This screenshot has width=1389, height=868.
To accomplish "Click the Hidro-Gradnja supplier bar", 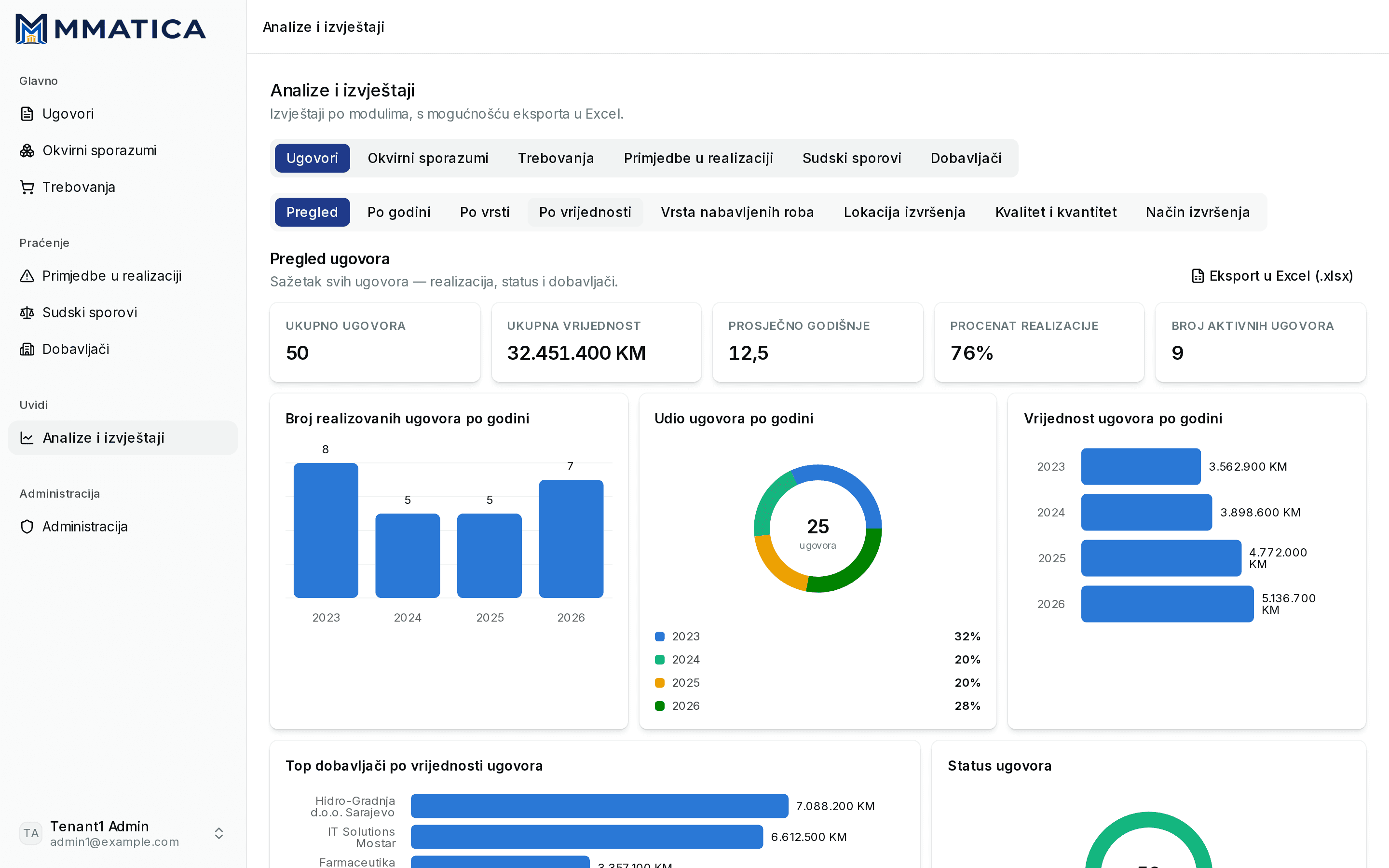I will [x=599, y=806].
